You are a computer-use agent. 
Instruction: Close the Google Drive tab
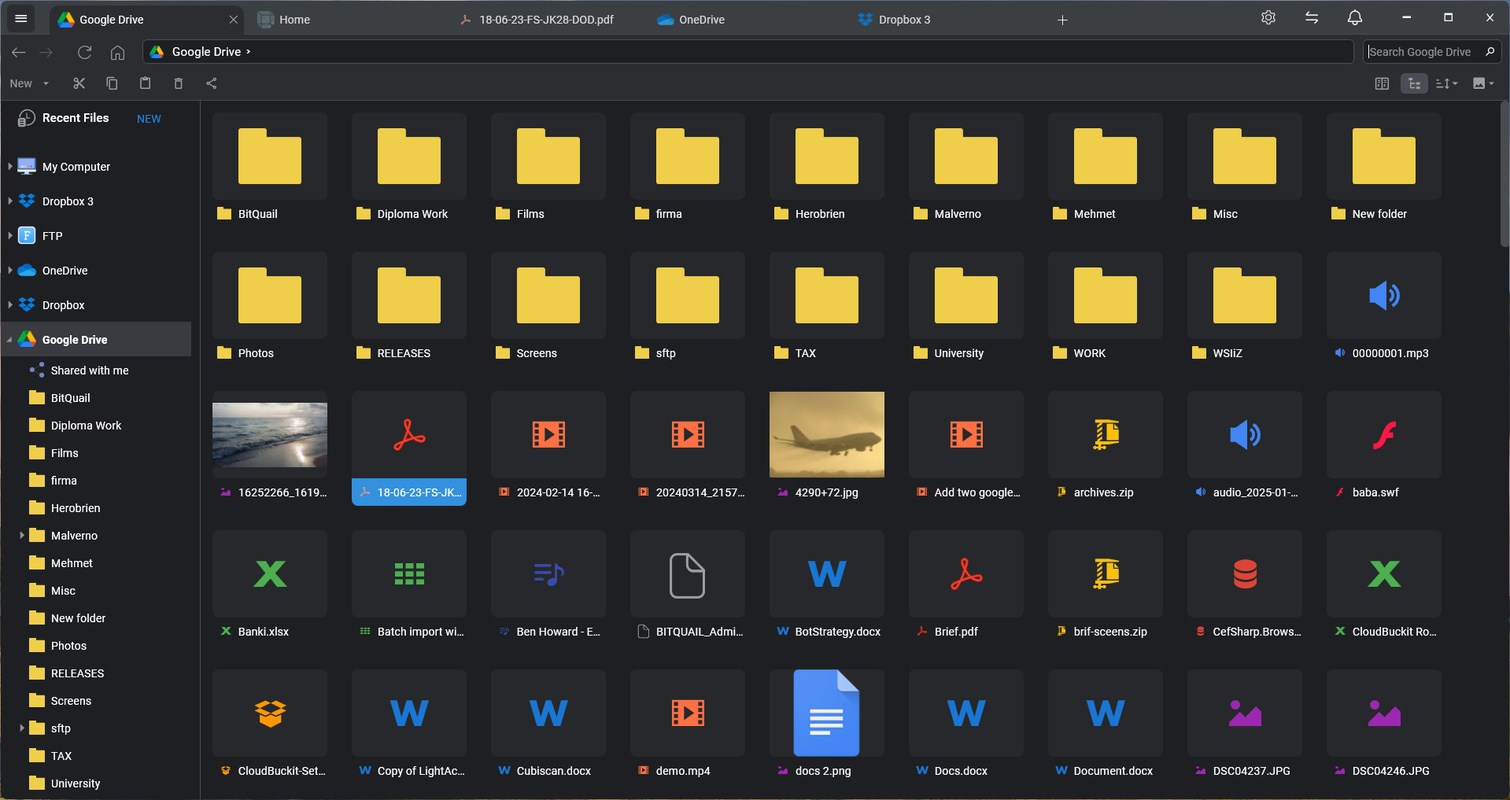click(x=234, y=19)
